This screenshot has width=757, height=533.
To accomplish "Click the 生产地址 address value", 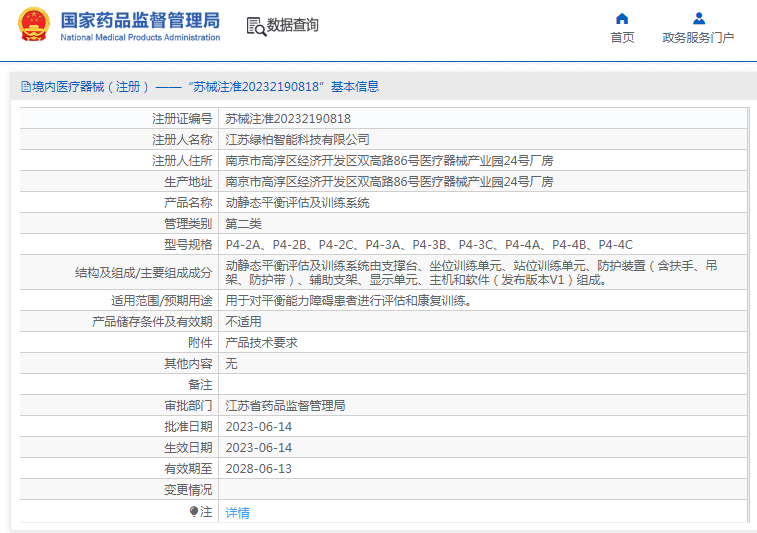I will 389,182.
